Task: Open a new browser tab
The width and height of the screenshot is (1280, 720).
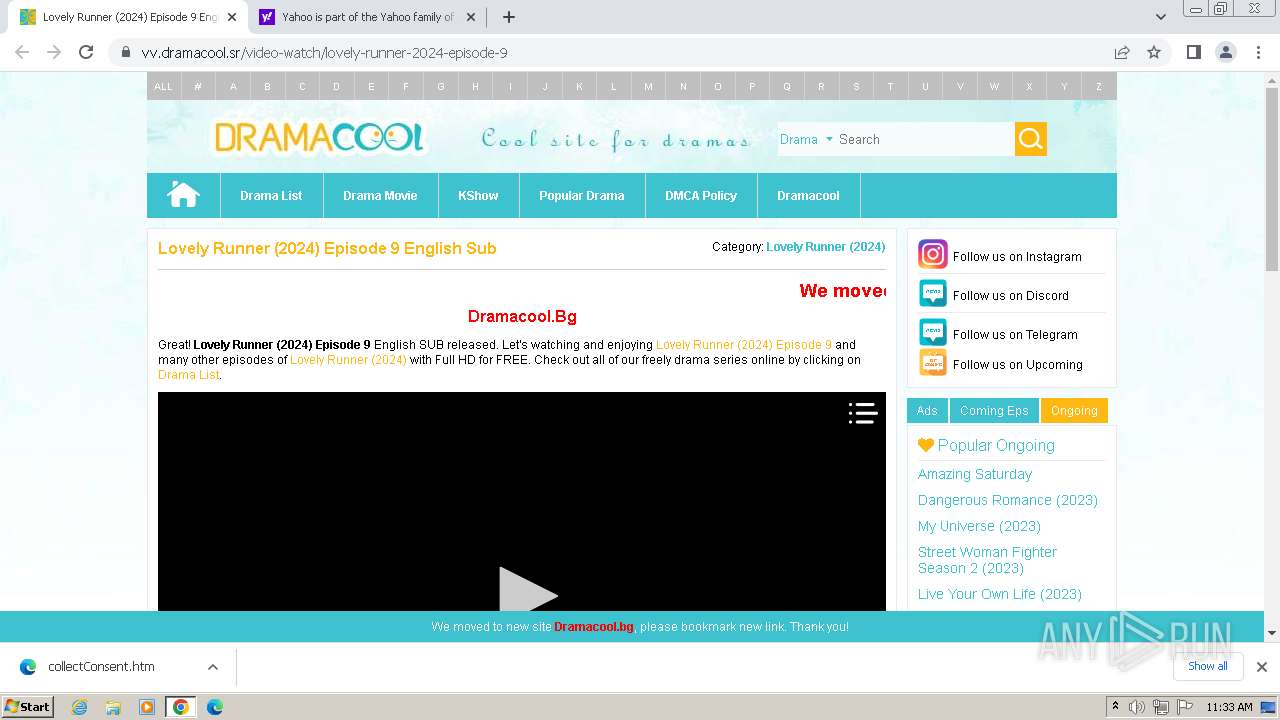Action: 509,17
